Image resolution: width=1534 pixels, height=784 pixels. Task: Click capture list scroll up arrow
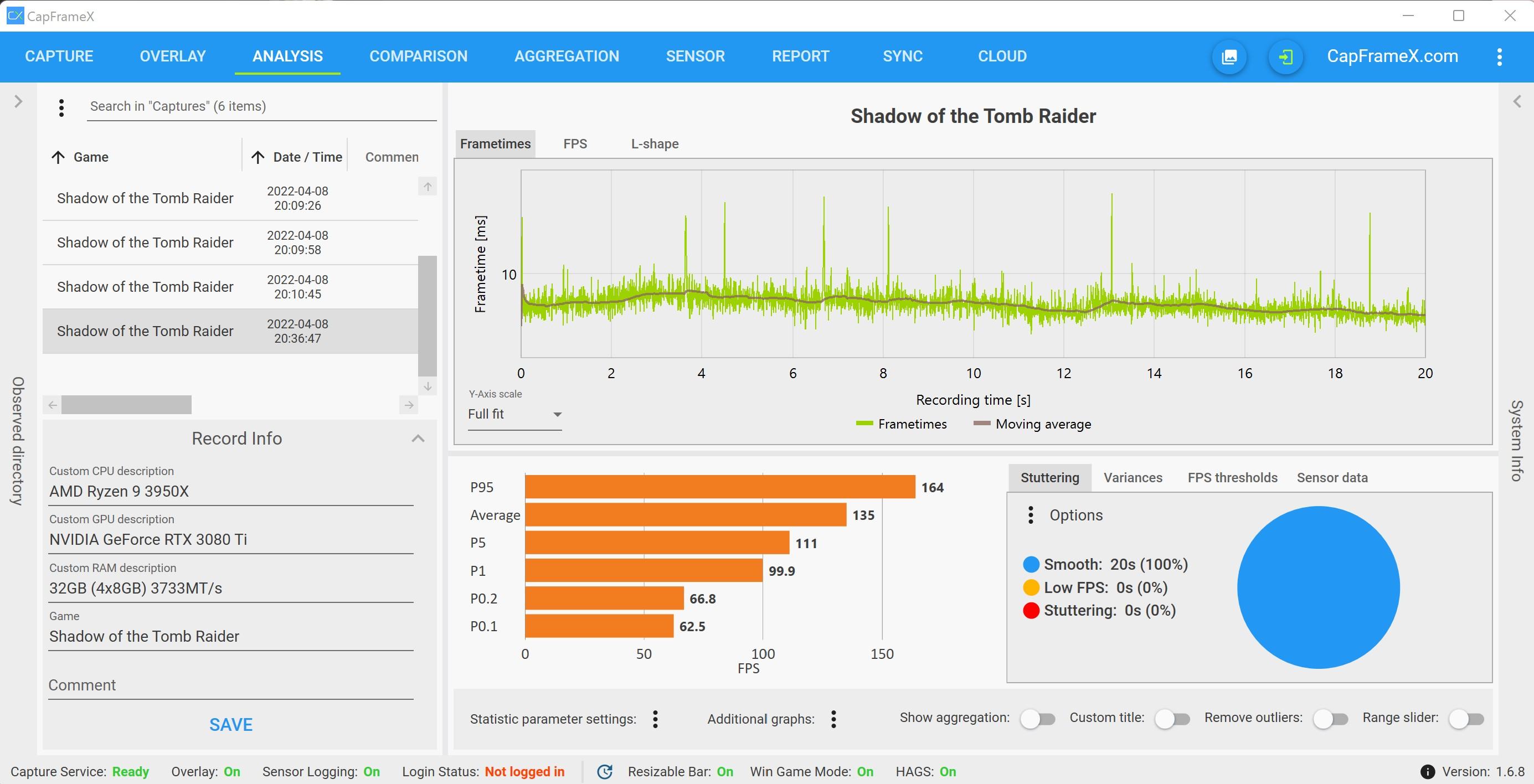click(428, 187)
